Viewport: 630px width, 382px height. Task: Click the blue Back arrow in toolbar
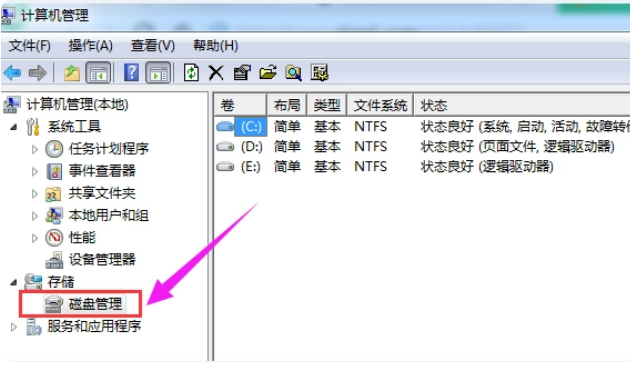coord(12,73)
